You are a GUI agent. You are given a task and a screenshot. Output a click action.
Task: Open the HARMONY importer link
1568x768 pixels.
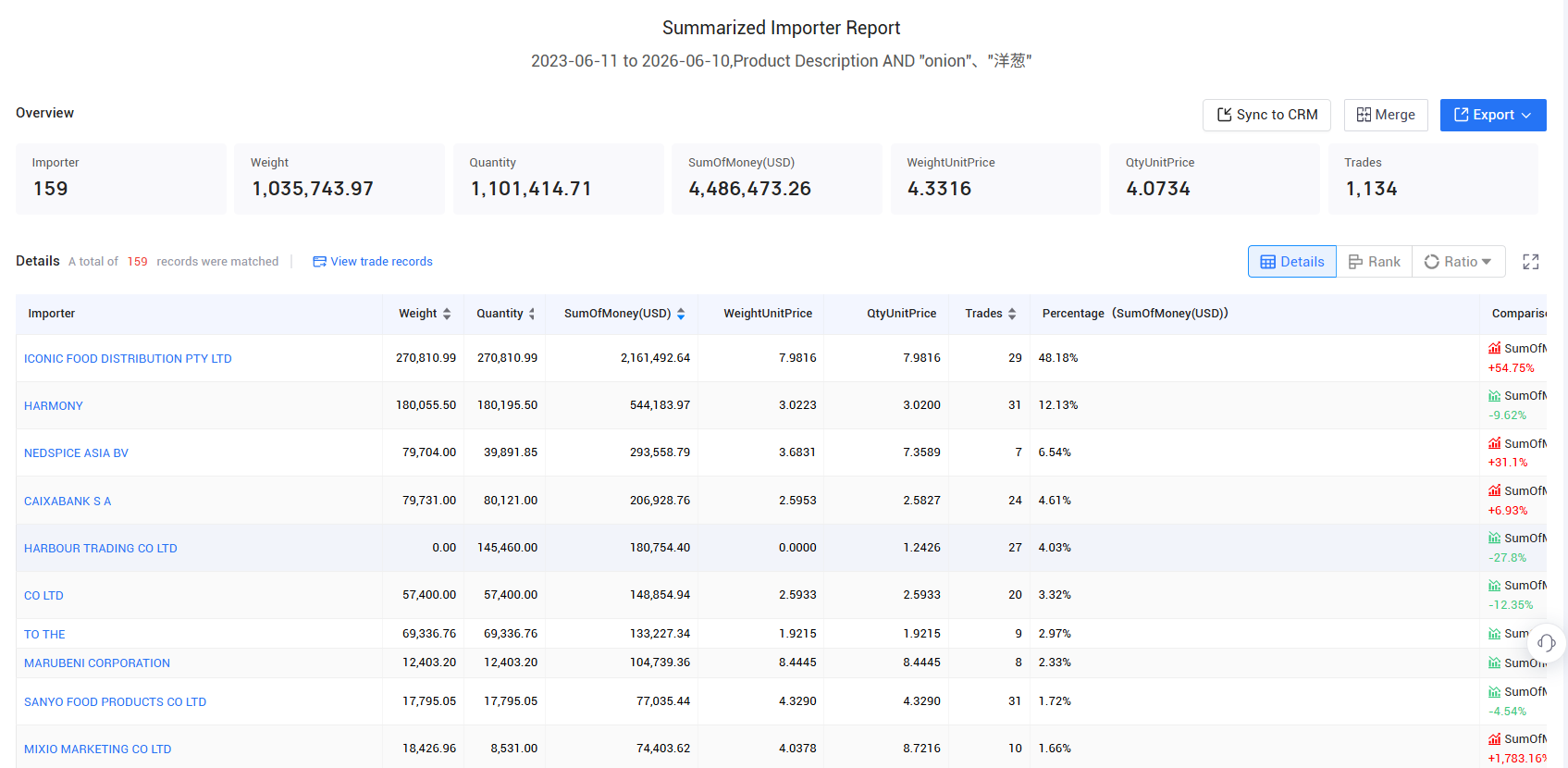click(x=54, y=406)
